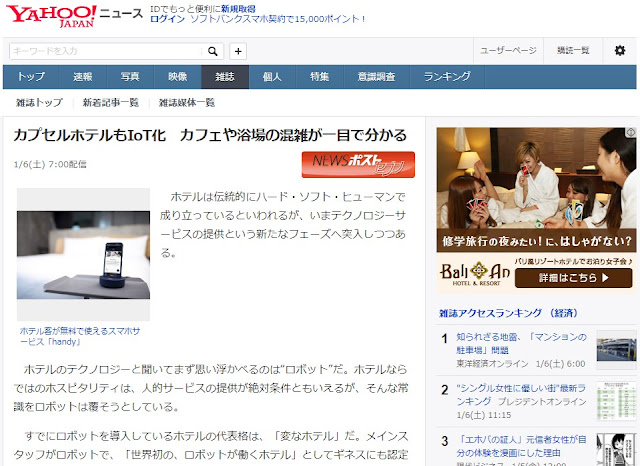Open 購読一覧 button
The image size is (640, 466).
(x=573, y=51)
